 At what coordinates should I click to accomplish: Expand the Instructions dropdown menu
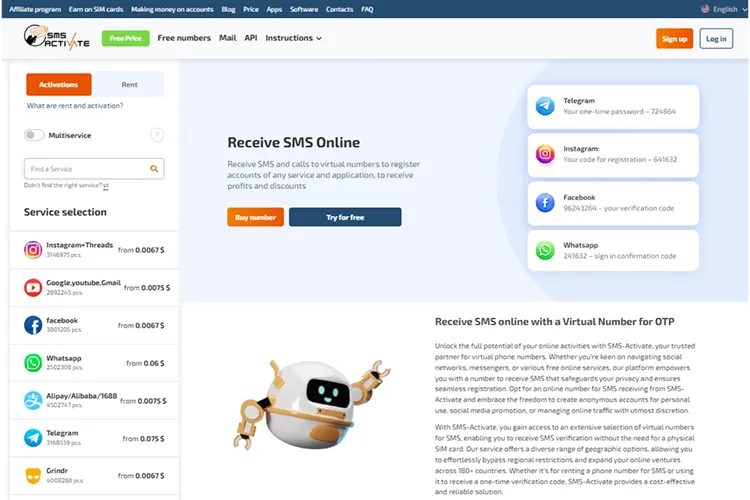pyautogui.click(x=293, y=38)
